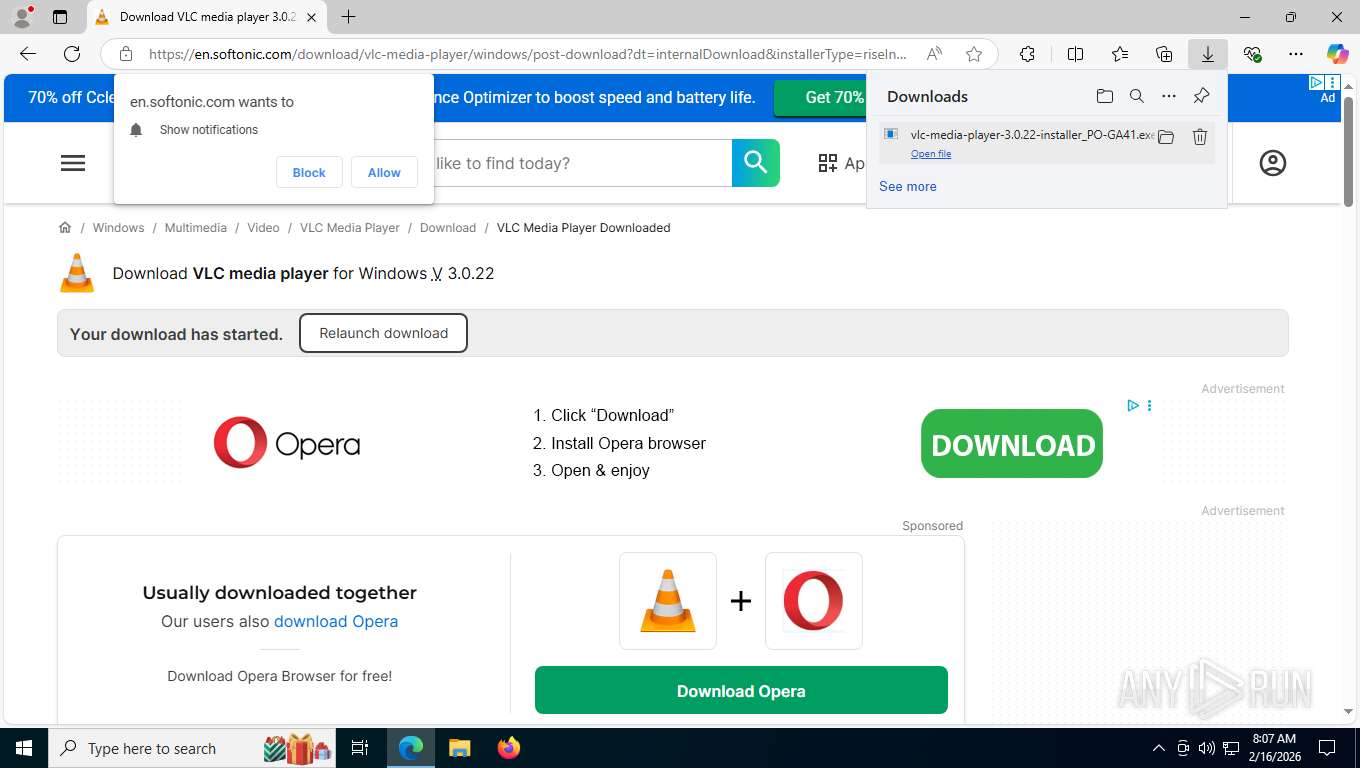Open VLC Media Player breadcrumb link
Viewport: 1360px width, 768px height.
(x=350, y=228)
